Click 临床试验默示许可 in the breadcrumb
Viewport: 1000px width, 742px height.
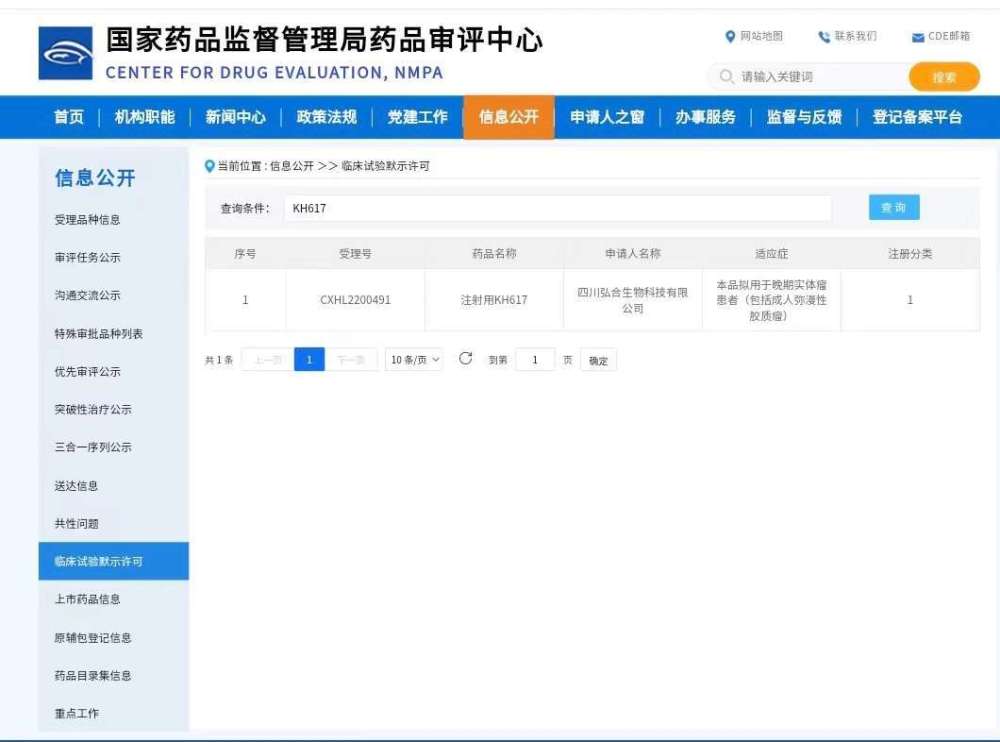pos(385,166)
